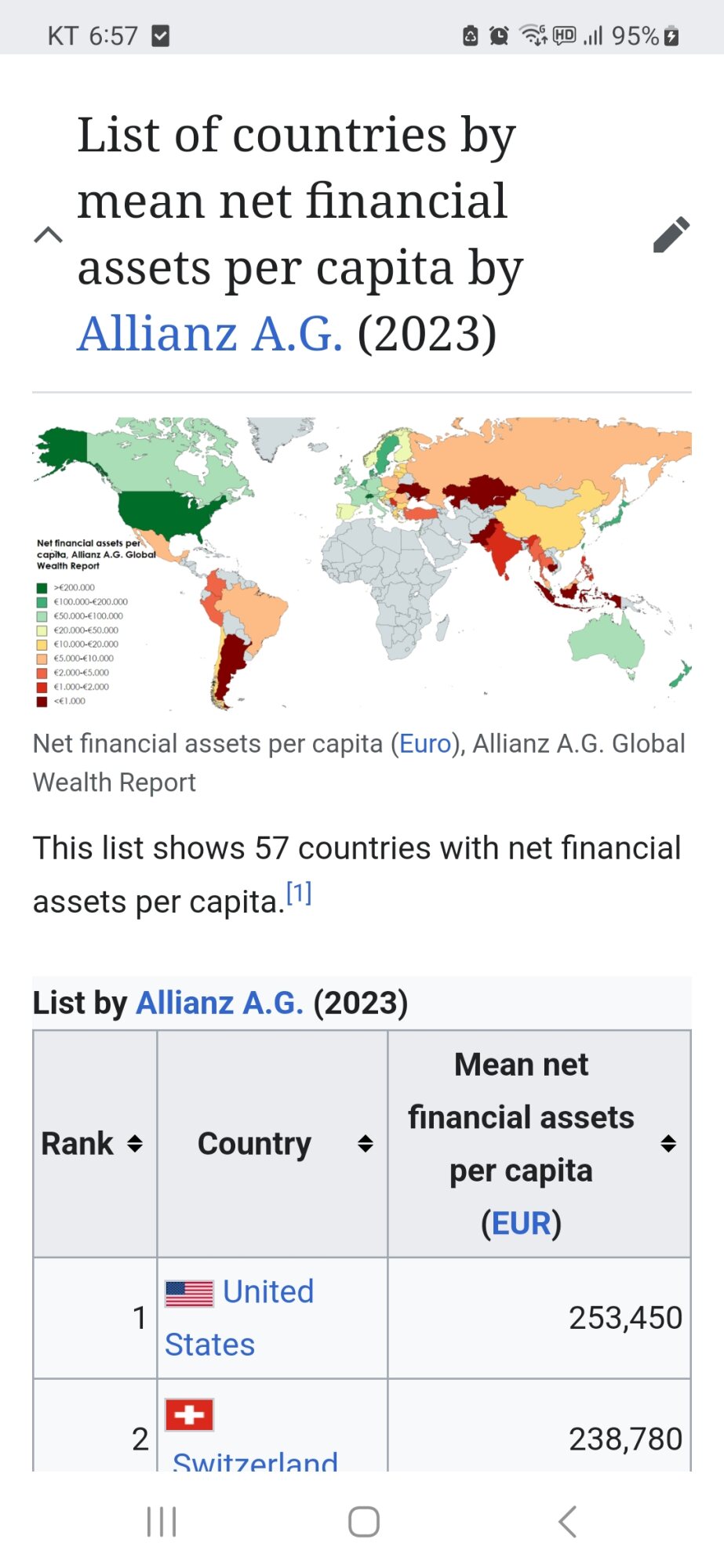This screenshot has width=724, height=1568.
Task: Tap the dark green >€200.000 legend swatch
Action: (x=42, y=587)
